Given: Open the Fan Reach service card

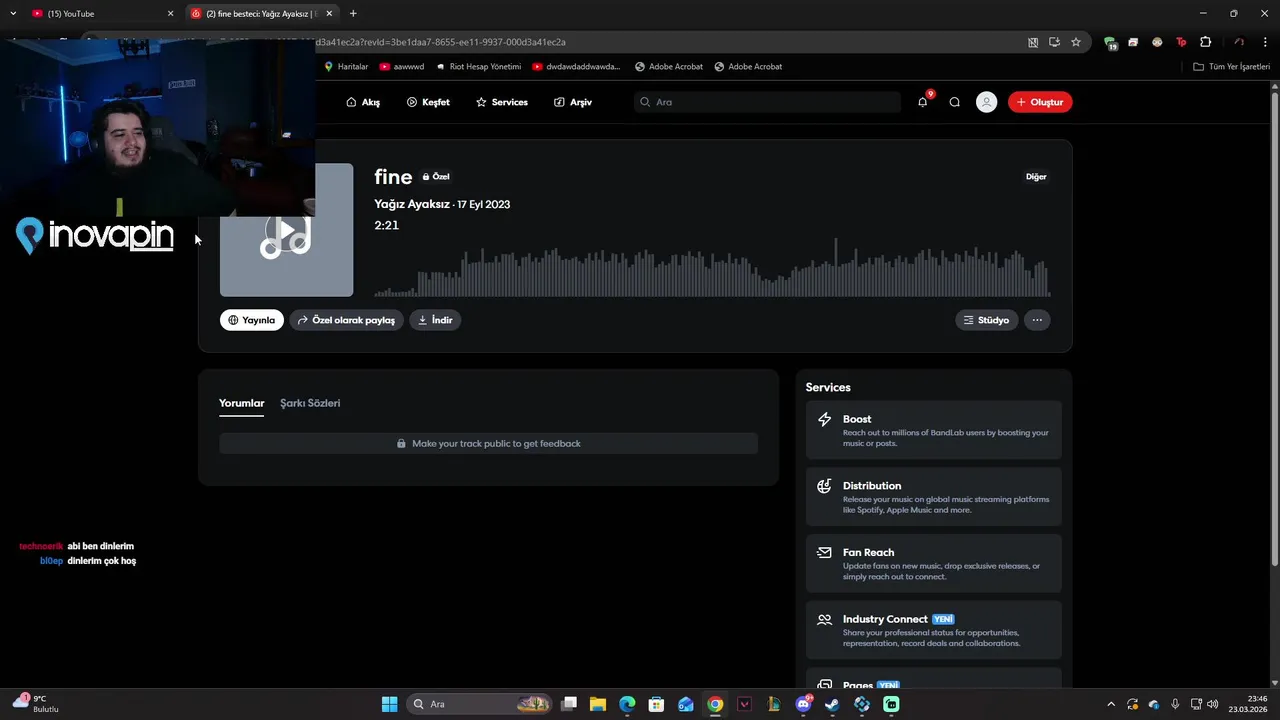Looking at the screenshot, I should click(x=933, y=564).
